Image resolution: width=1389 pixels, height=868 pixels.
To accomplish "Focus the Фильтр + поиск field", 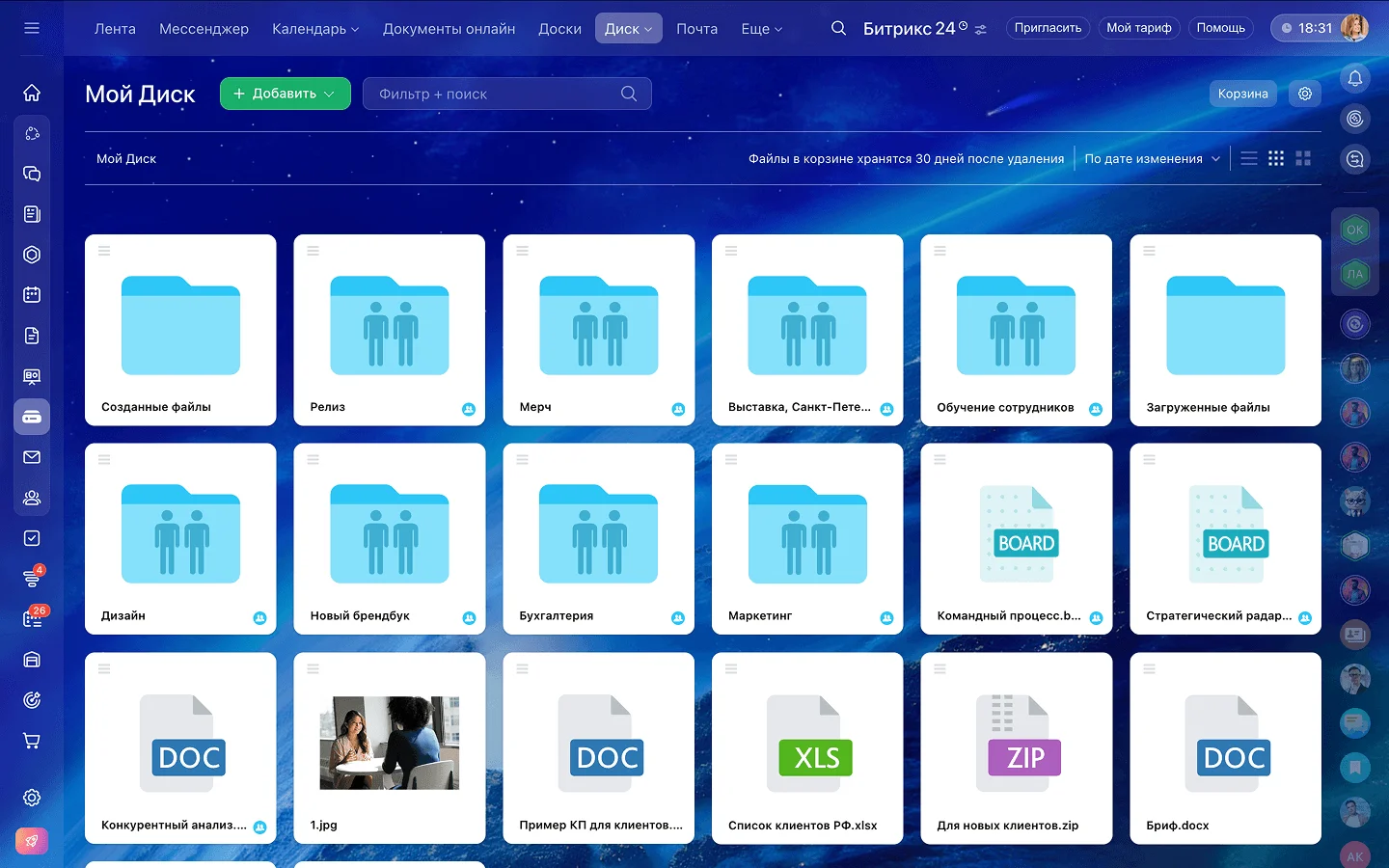I will pos(507,94).
